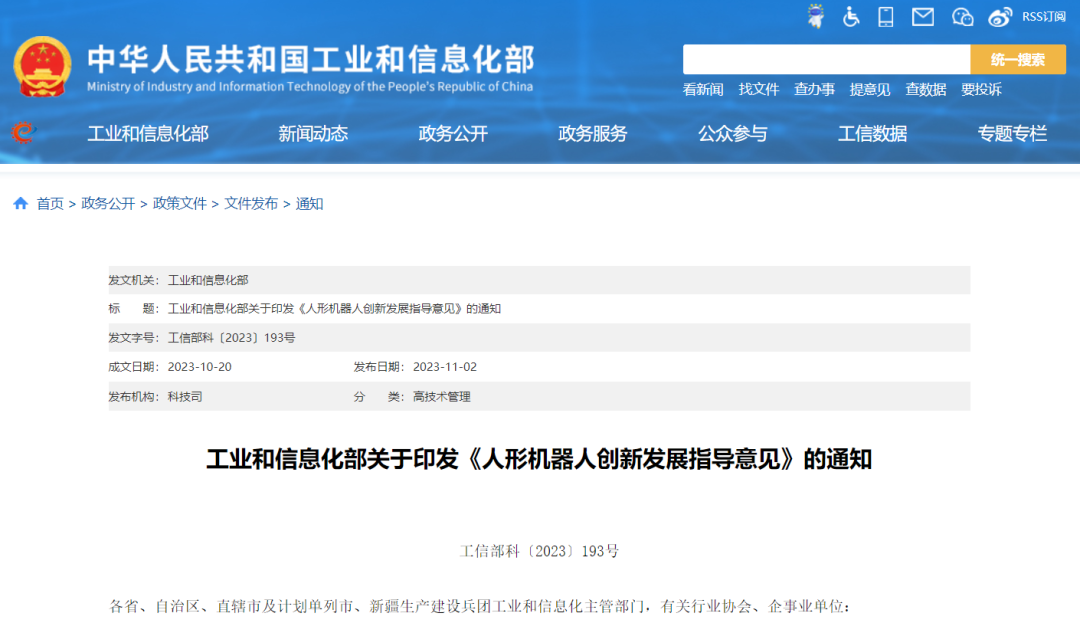Click the 找文件 quick link

(759, 89)
